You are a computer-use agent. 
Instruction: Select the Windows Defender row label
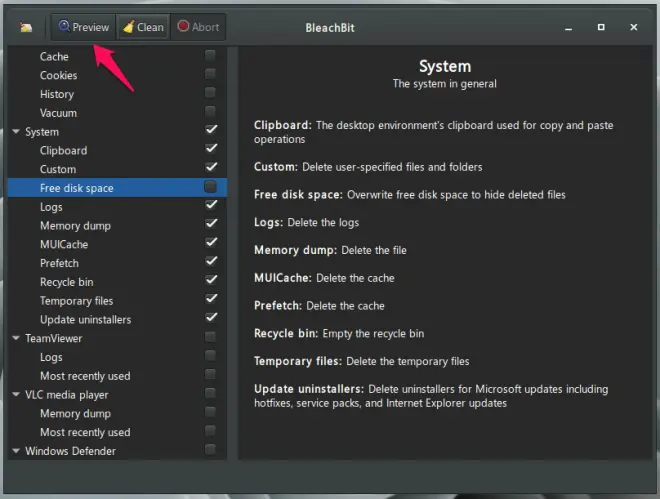pos(70,451)
